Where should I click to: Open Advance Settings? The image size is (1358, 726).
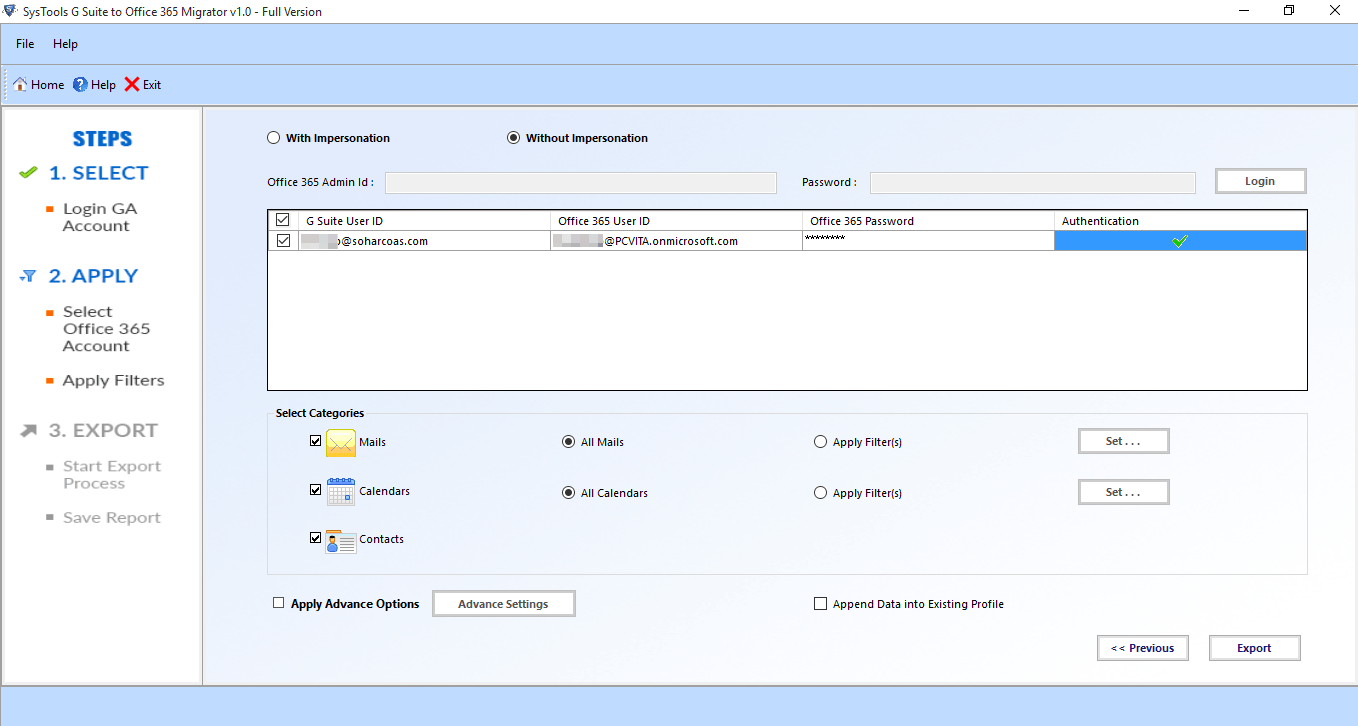coord(503,604)
